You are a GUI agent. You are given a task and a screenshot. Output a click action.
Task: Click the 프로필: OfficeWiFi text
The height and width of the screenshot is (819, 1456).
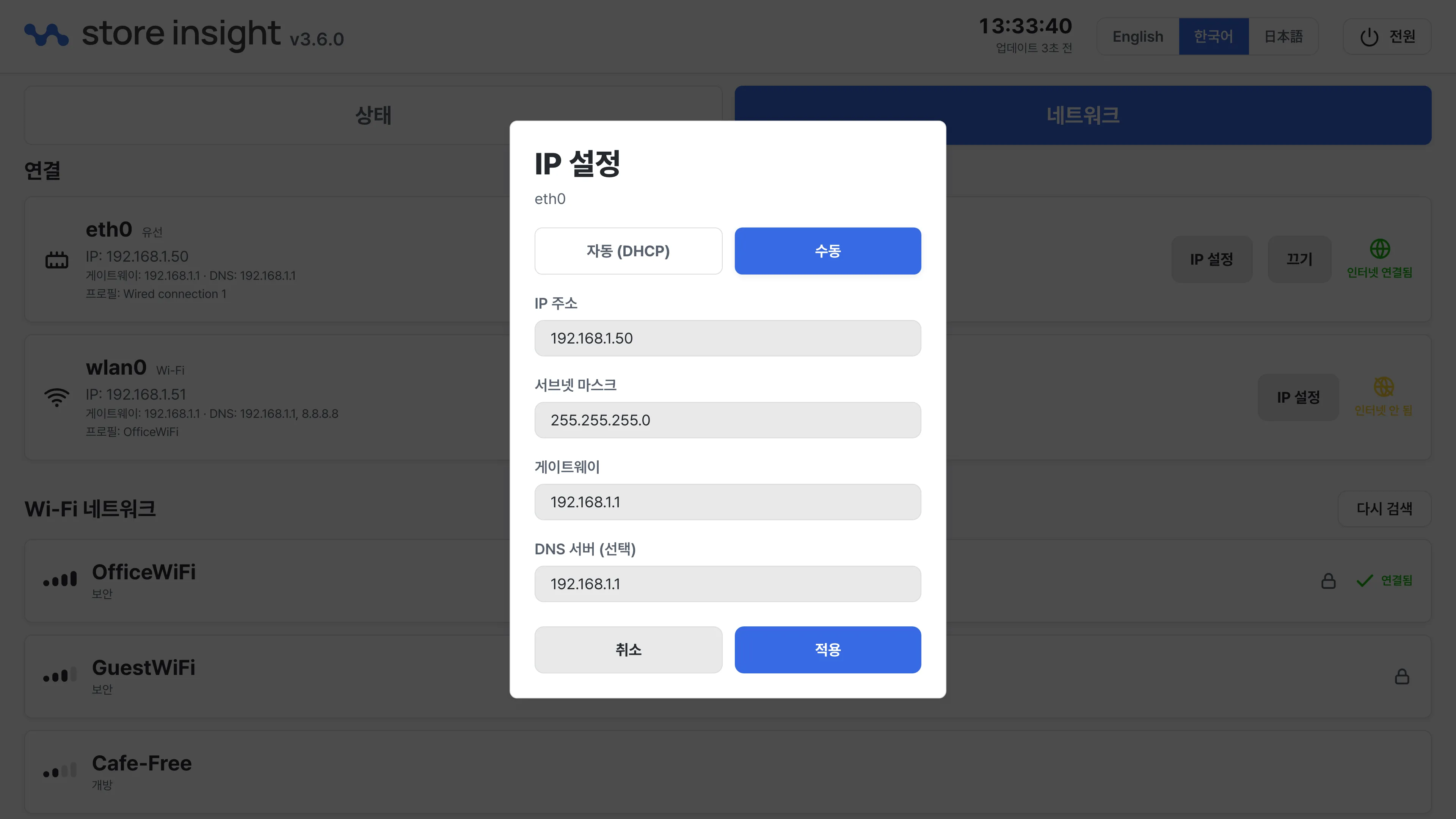click(132, 432)
